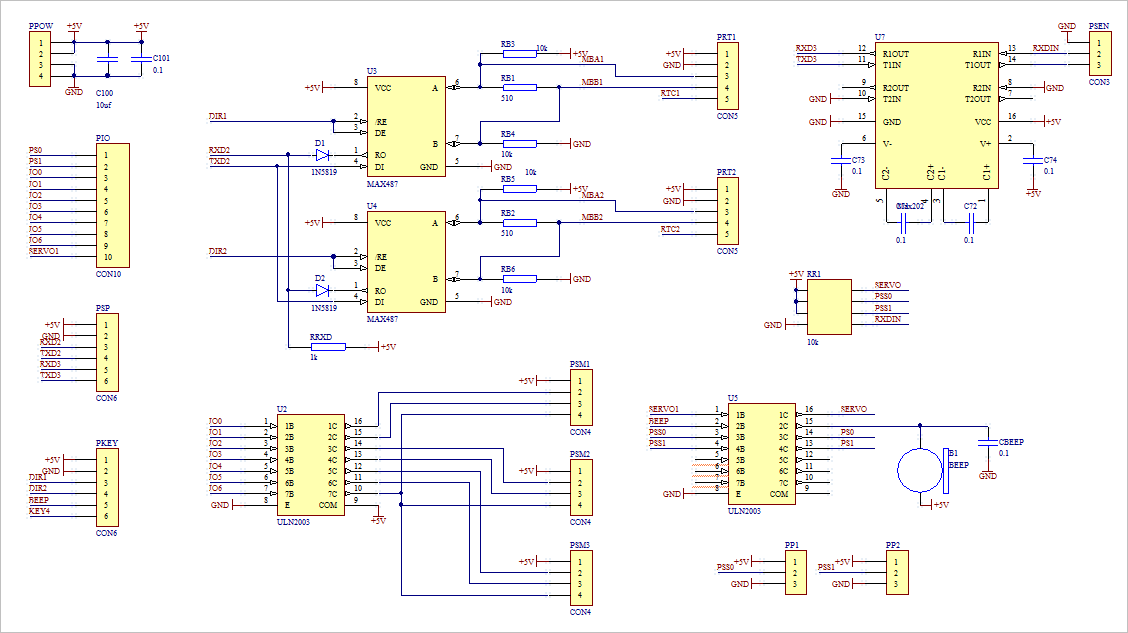
Task: Select the U3 MAX487 chip body
Action: [x=406, y=127]
